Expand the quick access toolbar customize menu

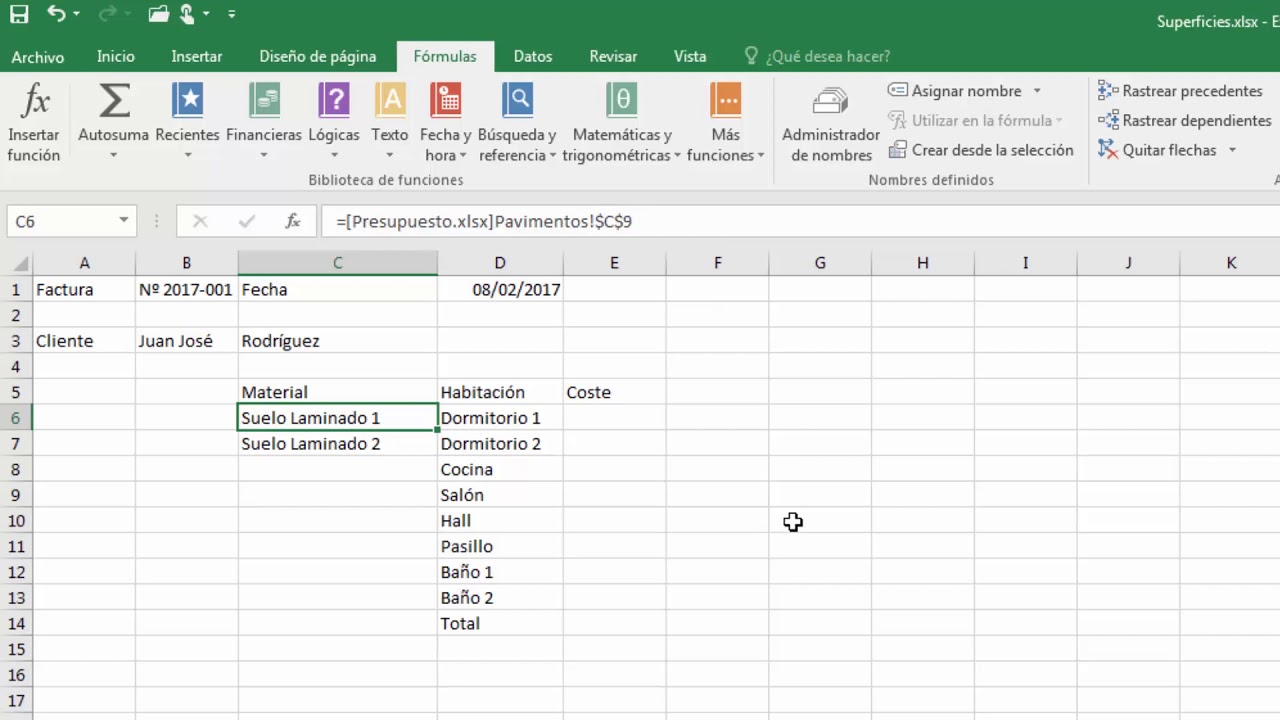(x=232, y=14)
